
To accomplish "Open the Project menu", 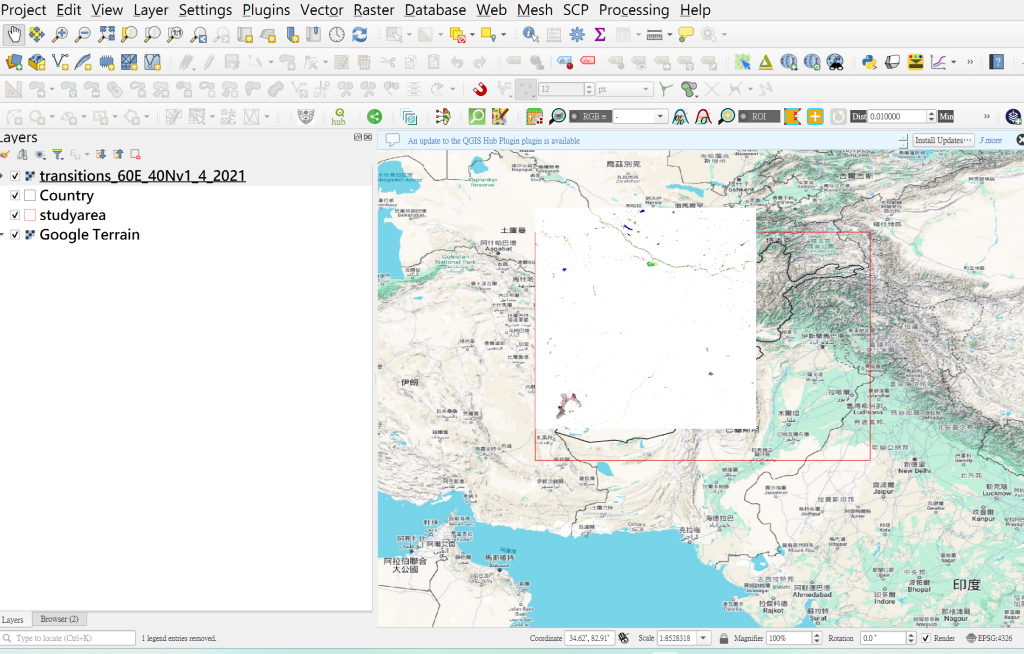I will point(23,10).
